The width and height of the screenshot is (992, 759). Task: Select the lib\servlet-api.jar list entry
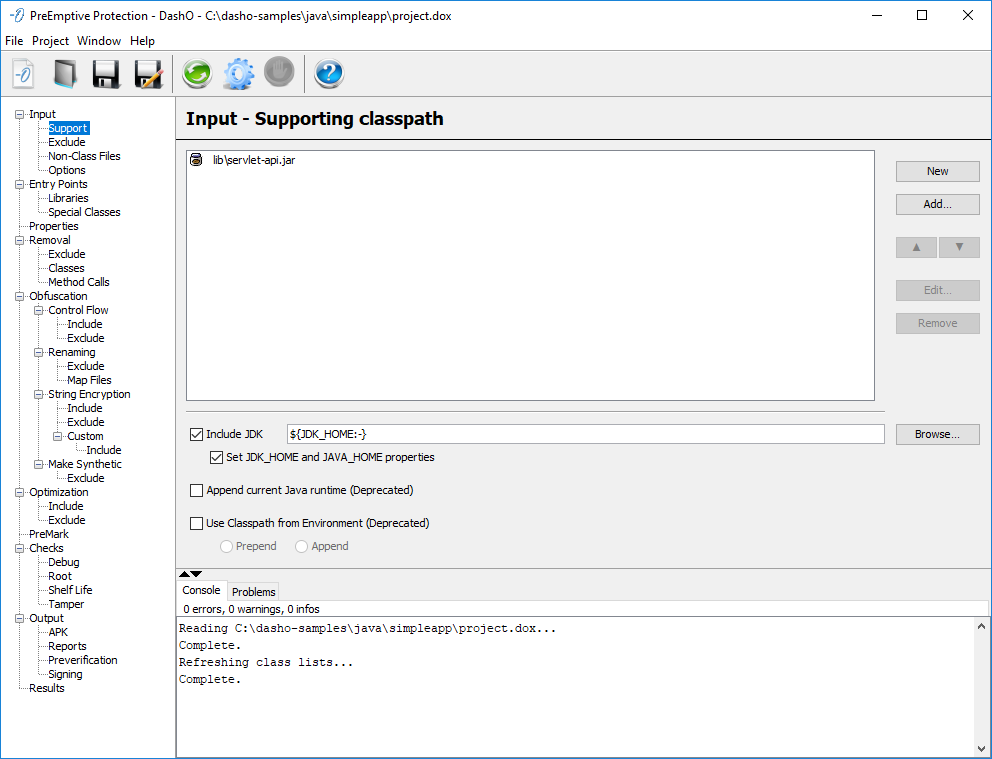point(253,160)
